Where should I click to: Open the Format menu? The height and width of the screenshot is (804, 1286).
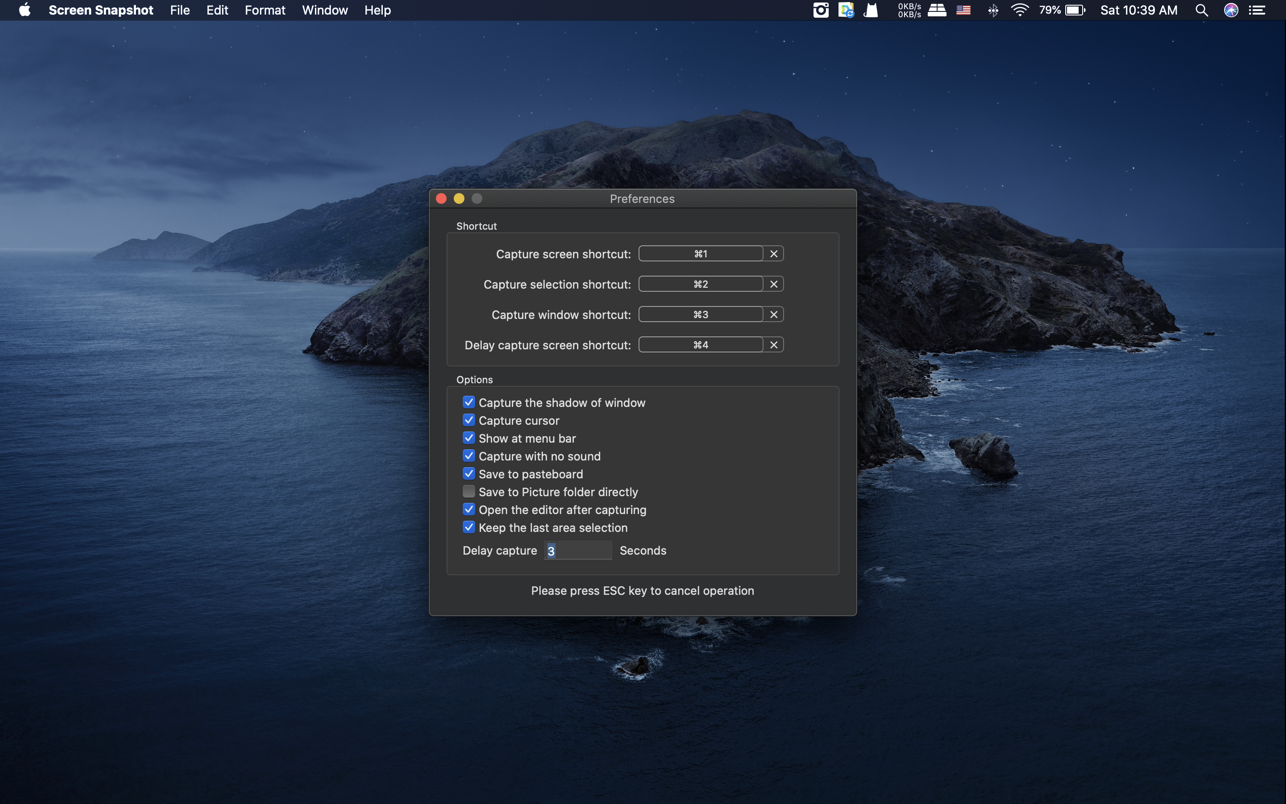click(x=264, y=10)
